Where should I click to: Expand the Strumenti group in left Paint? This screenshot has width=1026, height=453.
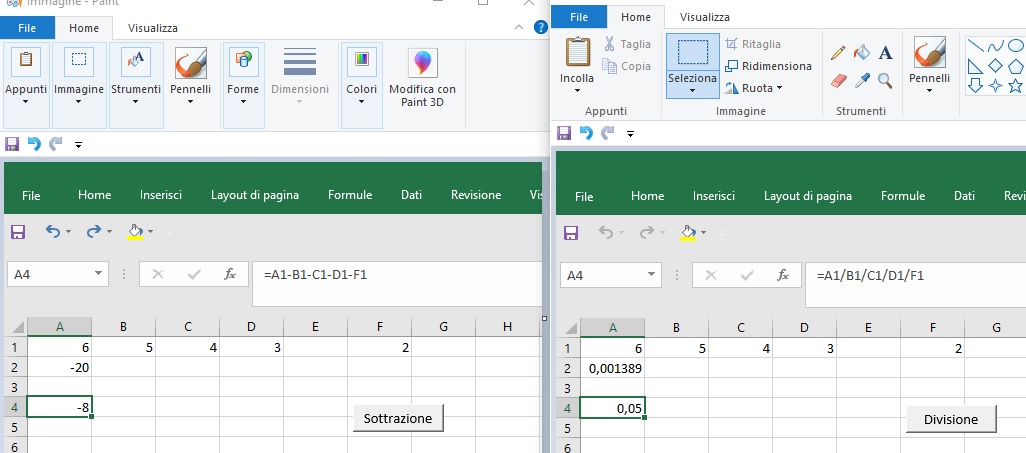click(x=136, y=85)
